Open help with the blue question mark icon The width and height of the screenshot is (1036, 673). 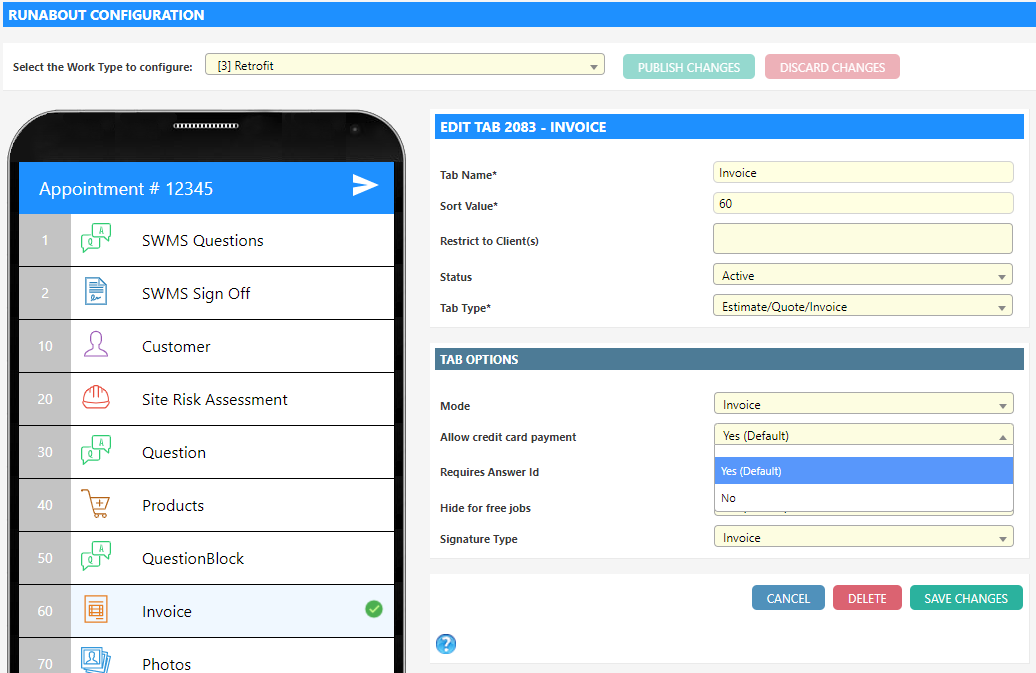coord(446,644)
